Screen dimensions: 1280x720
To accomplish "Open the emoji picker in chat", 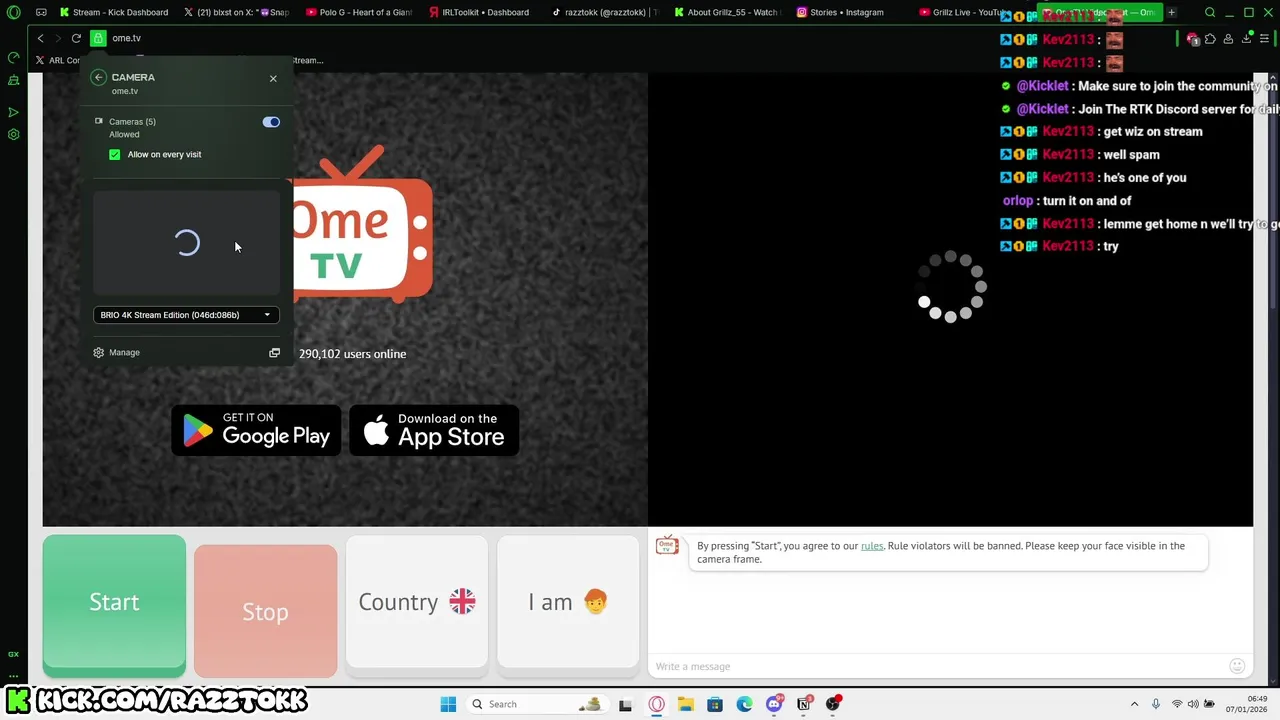I will [x=1237, y=666].
